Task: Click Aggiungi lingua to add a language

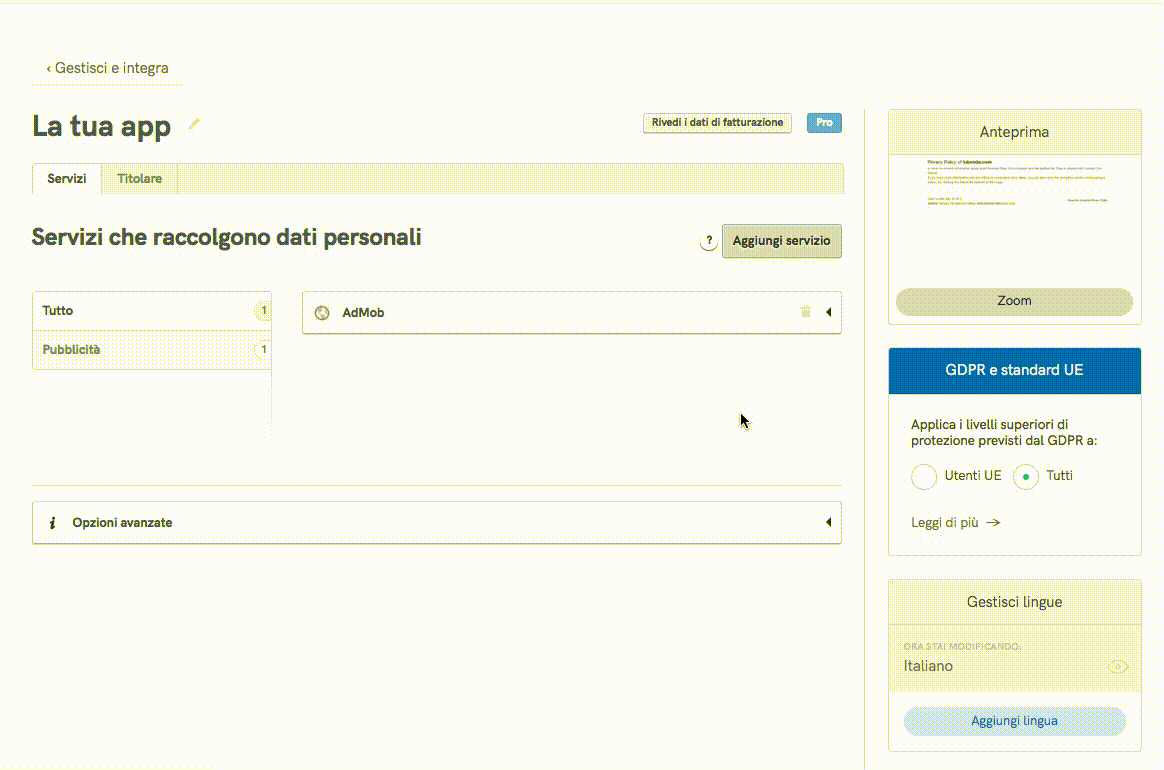Action: (x=1014, y=720)
